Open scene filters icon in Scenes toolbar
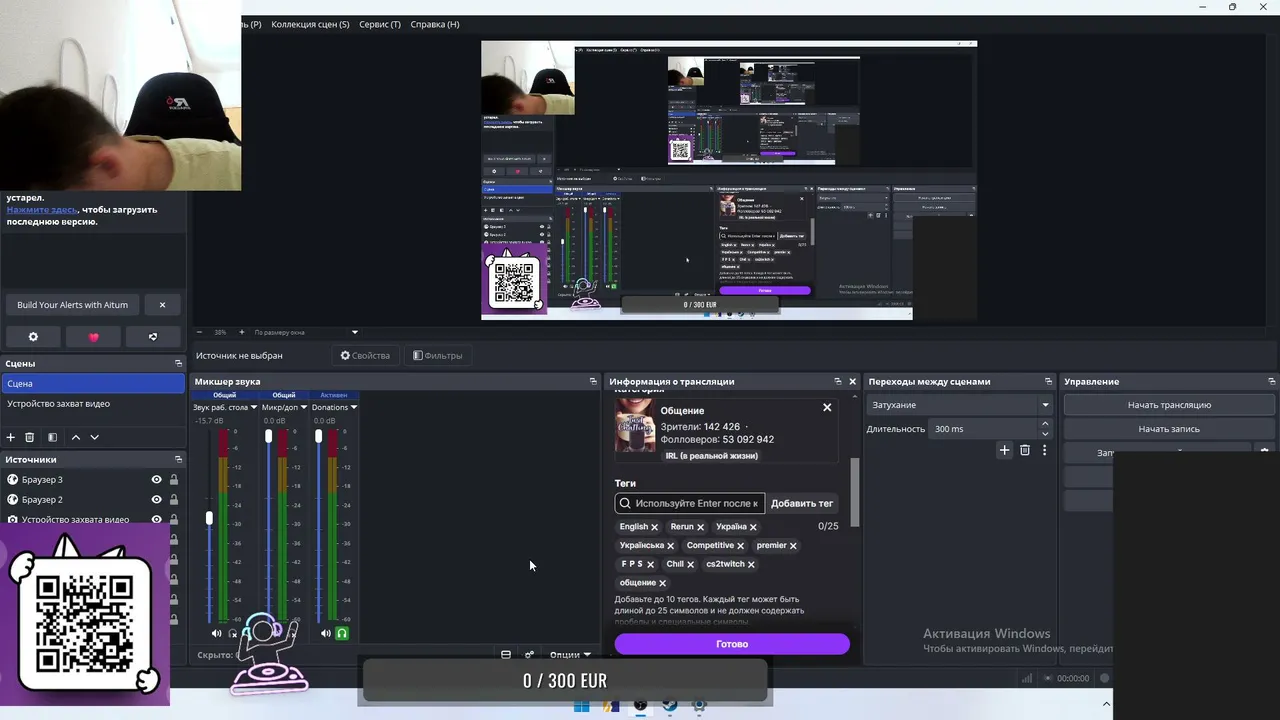 (52, 437)
